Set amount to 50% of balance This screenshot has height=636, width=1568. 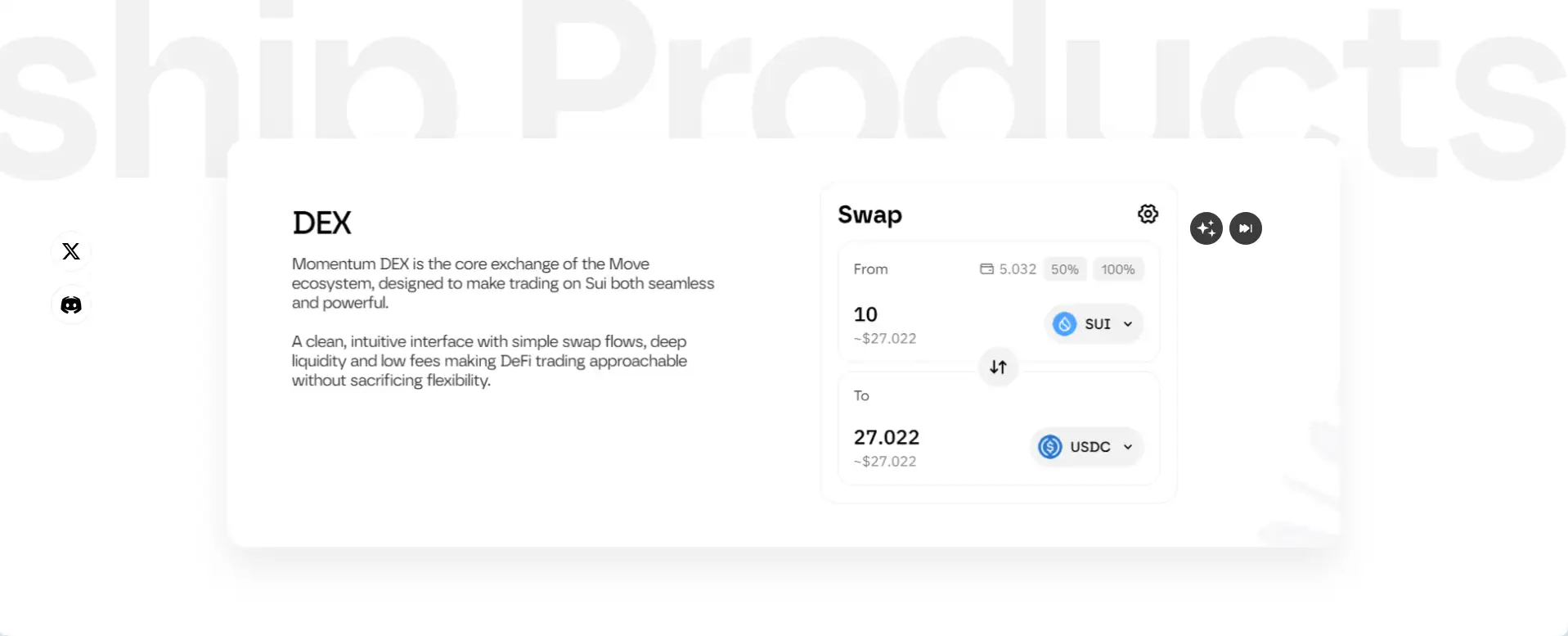pos(1064,269)
